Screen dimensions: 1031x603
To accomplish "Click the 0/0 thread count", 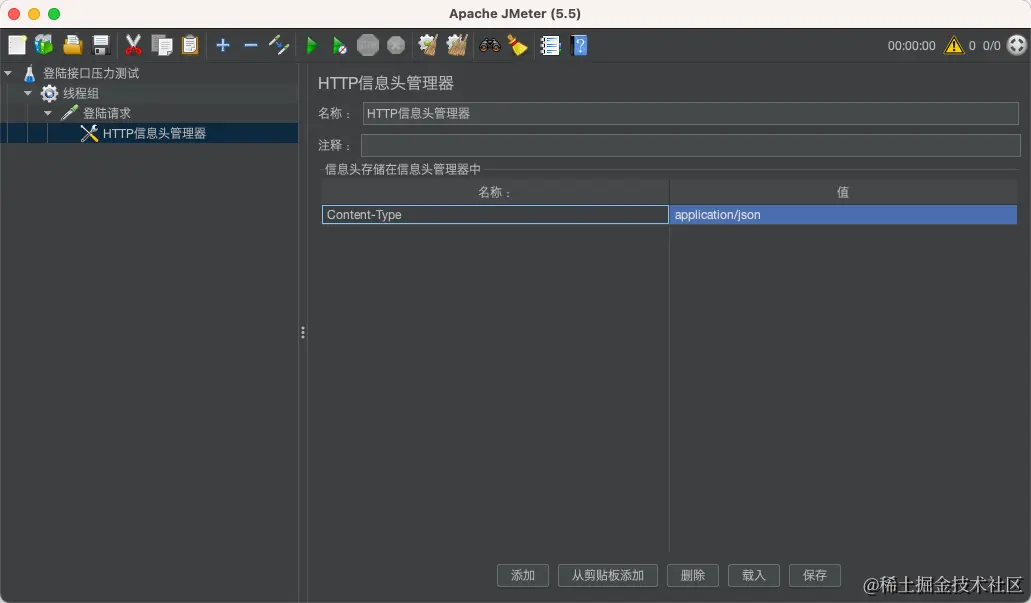I will point(992,45).
